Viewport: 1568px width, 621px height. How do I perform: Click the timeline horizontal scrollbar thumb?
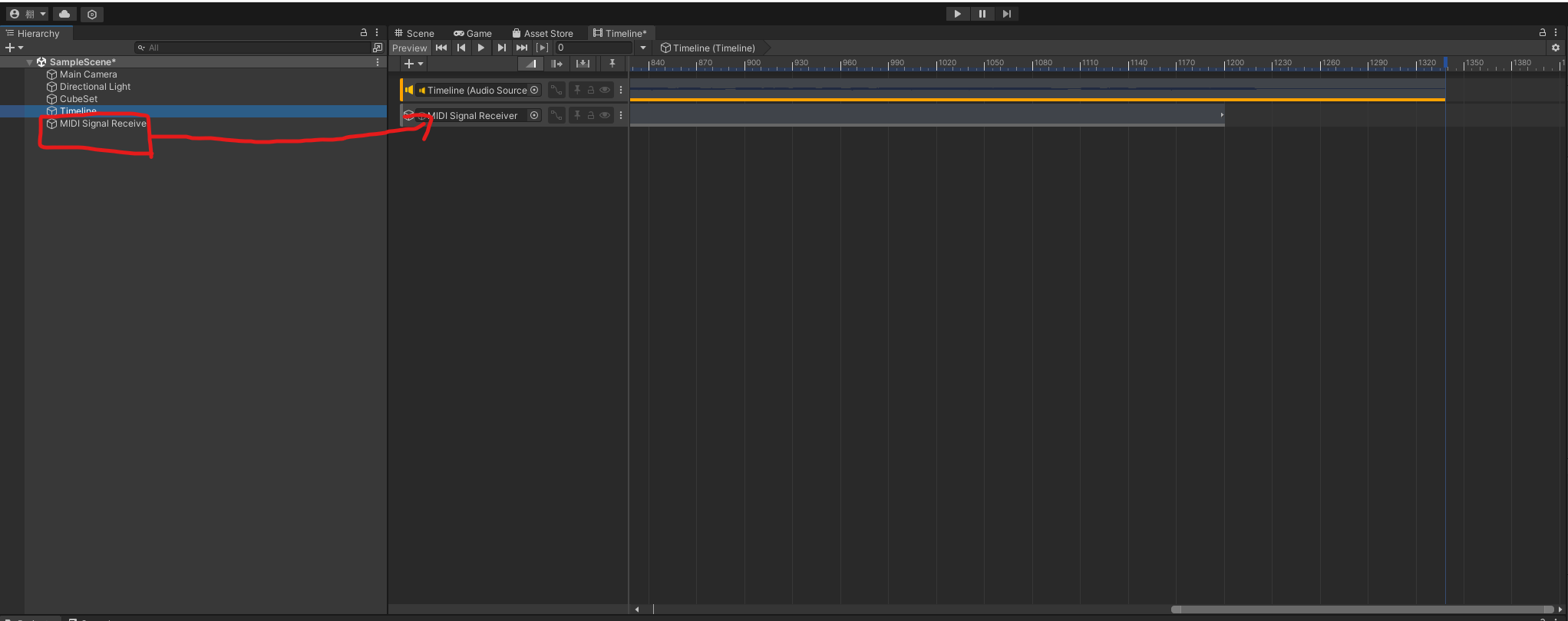[x=1362, y=609]
